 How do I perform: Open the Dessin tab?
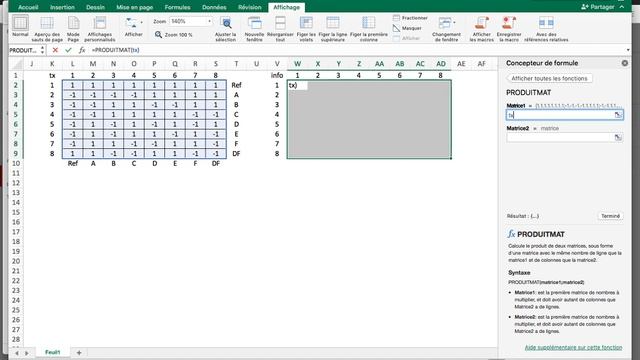tap(96, 7)
